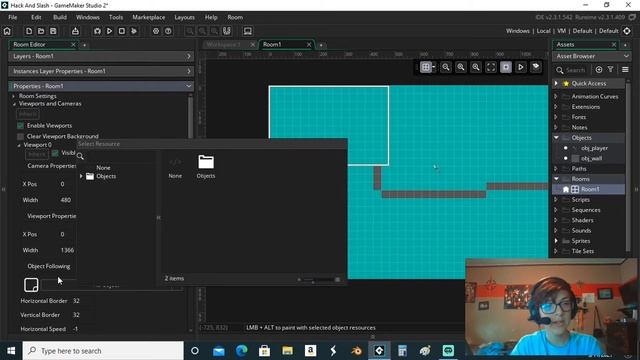Open the Help icon in the toolbar

(x=168, y=31)
